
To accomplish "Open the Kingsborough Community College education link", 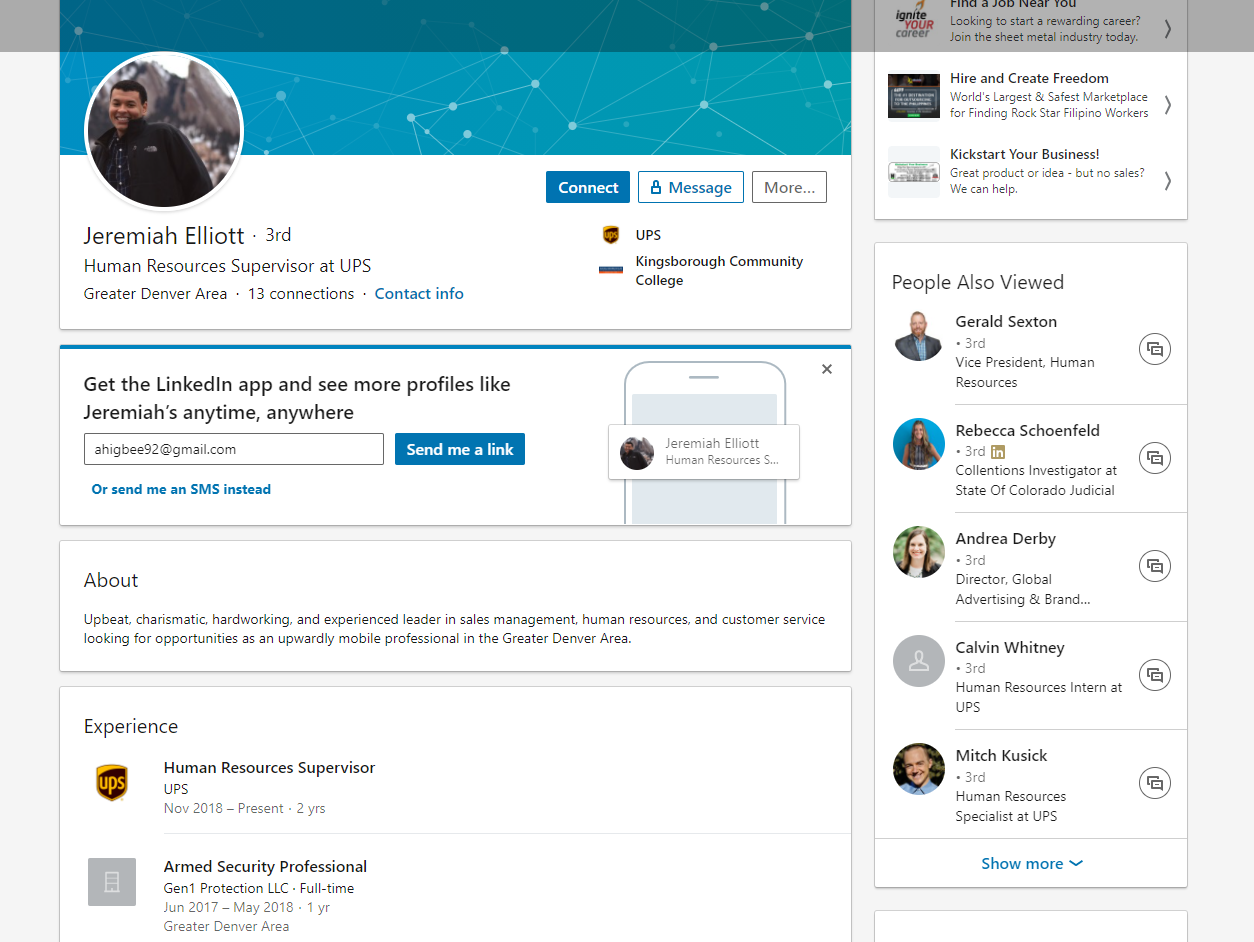I will click(x=719, y=271).
